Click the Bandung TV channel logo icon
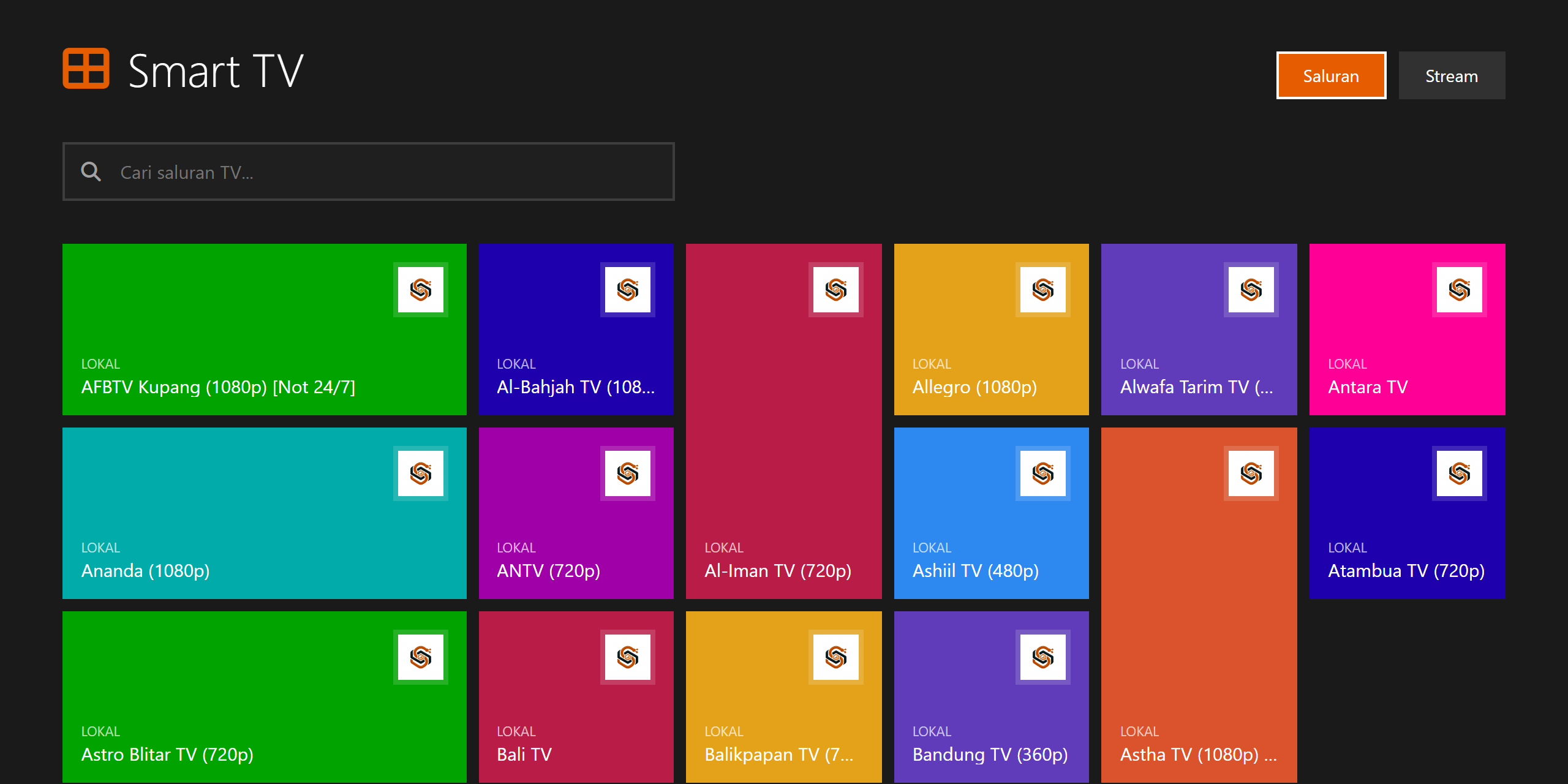This screenshot has height=784, width=1568. (1043, 657)
